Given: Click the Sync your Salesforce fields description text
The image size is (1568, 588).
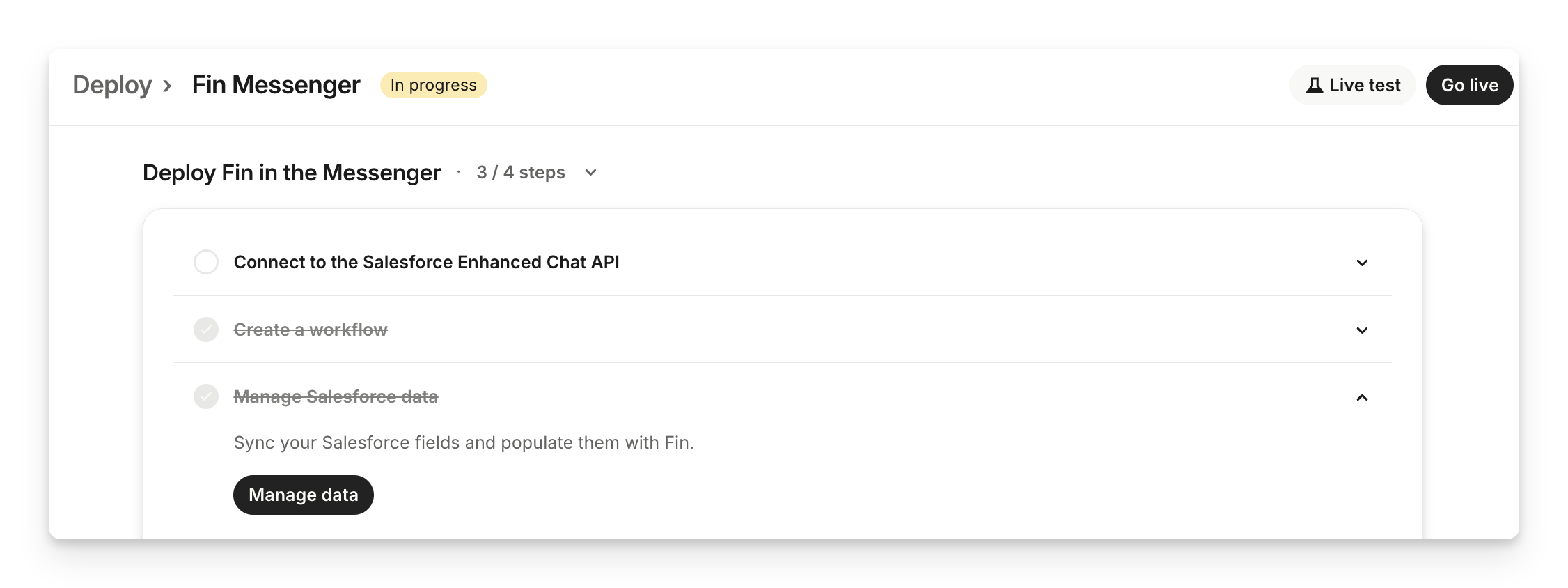Looking at the screenshot, I should click(464, 442).
